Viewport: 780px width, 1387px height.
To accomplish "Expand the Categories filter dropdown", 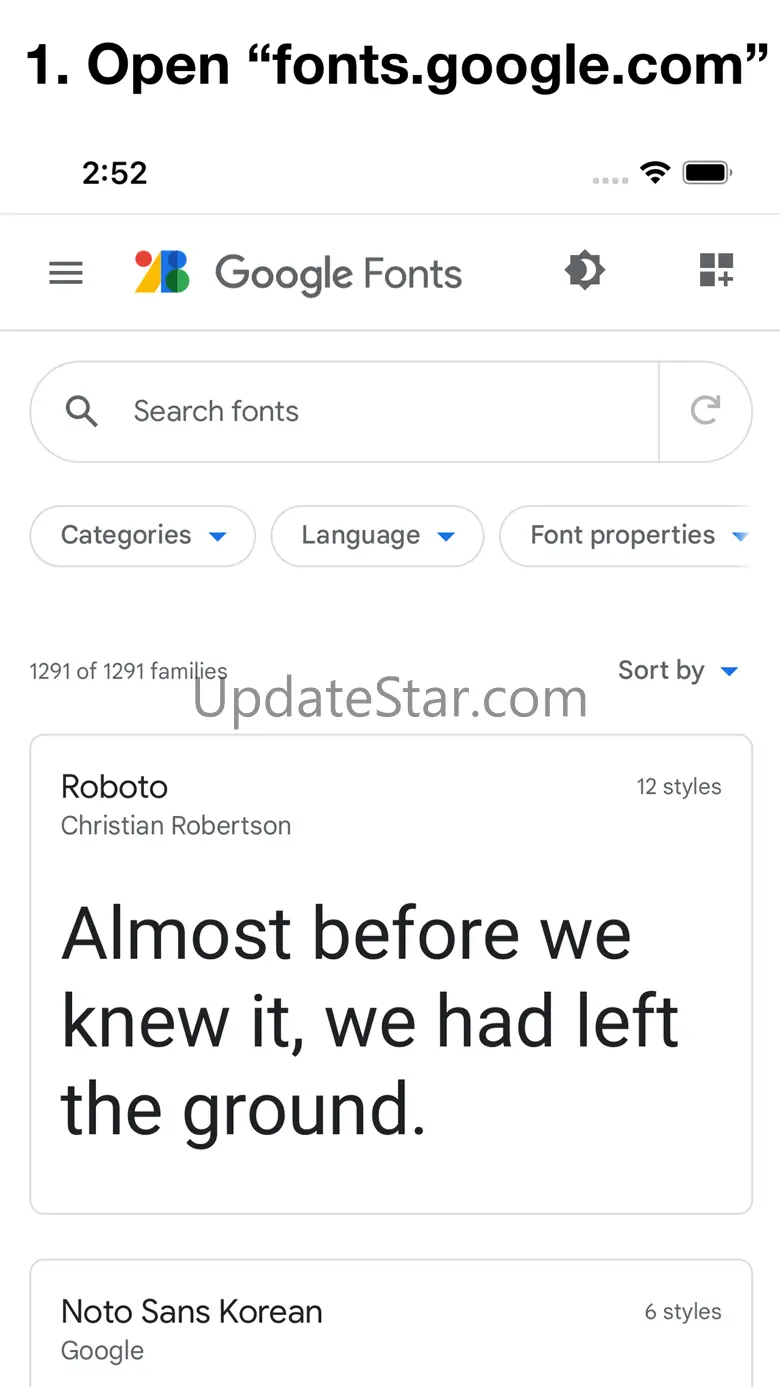I will [143, 536].
